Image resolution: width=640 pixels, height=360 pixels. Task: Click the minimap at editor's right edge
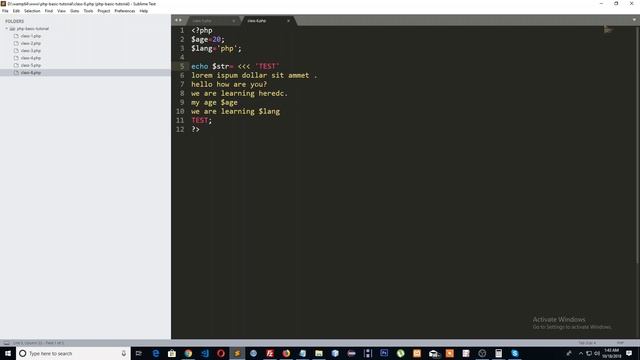[x=608, y=29]
